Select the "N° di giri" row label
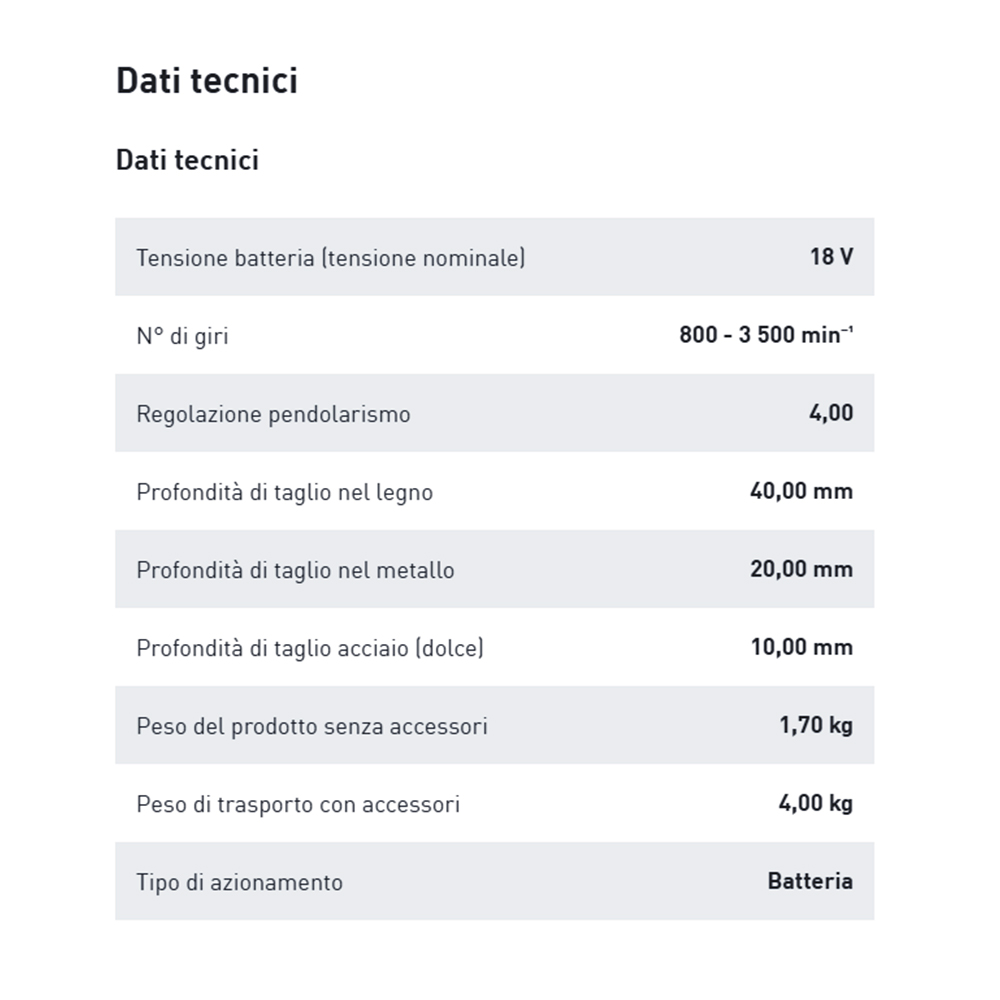The image size is (1000, 1000). tap(182, 336)
